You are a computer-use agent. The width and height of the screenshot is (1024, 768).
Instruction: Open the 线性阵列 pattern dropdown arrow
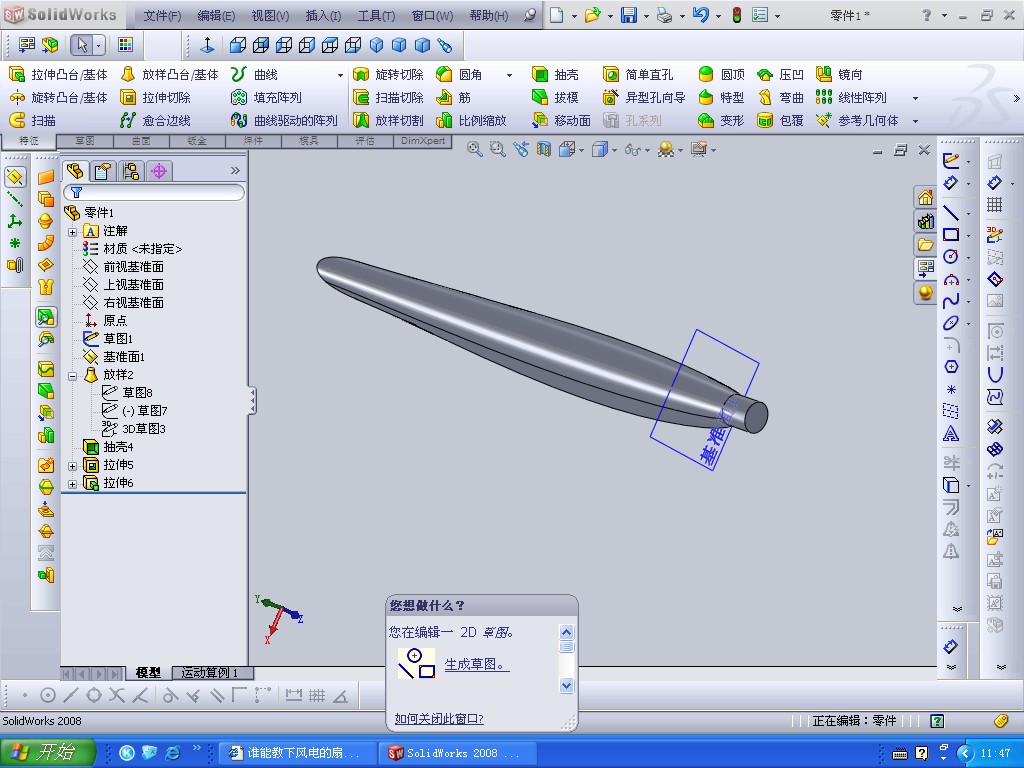tap(915, 98)
